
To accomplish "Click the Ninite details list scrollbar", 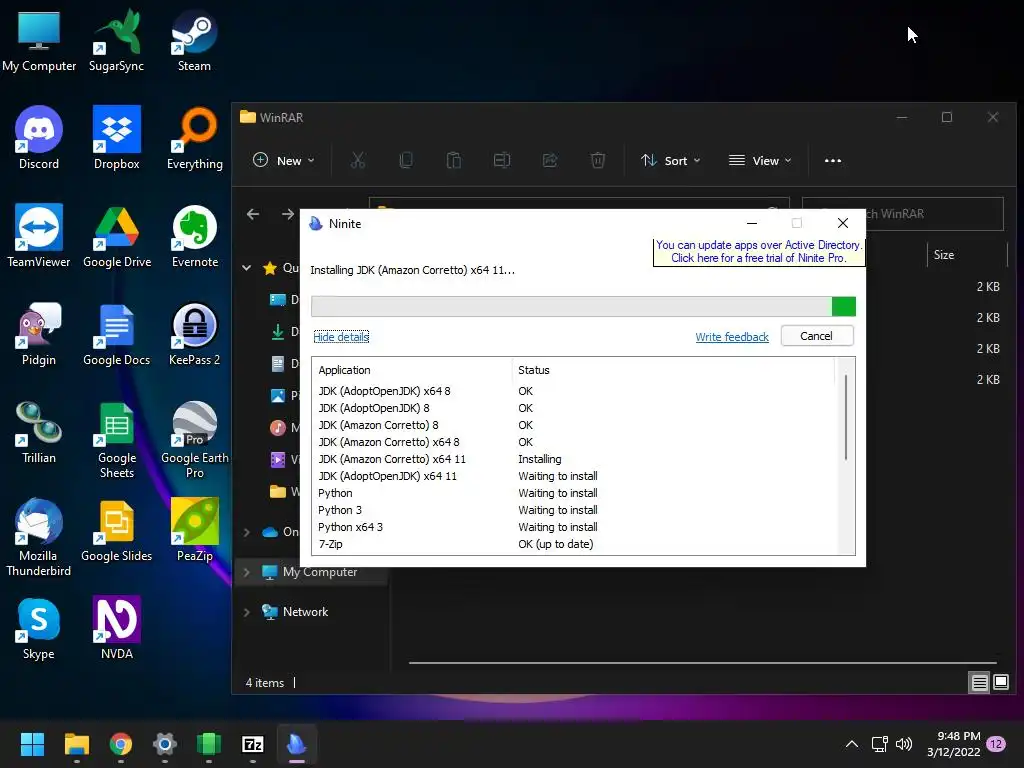I will (846, 418).
